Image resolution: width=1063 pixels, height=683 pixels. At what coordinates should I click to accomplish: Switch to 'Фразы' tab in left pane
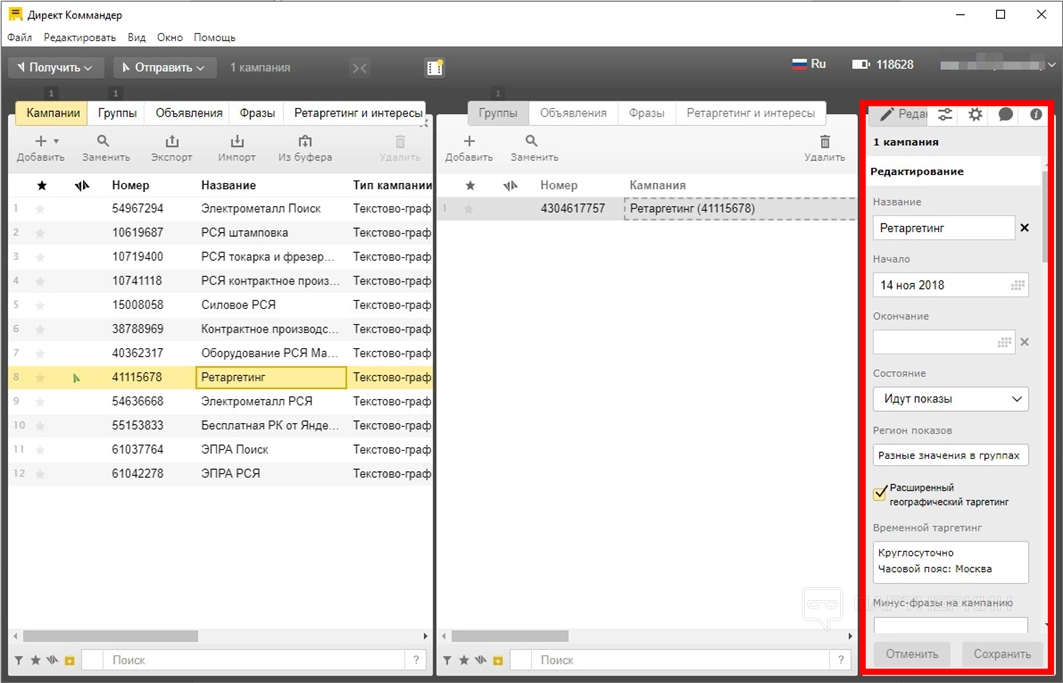(x=257, y=113)
